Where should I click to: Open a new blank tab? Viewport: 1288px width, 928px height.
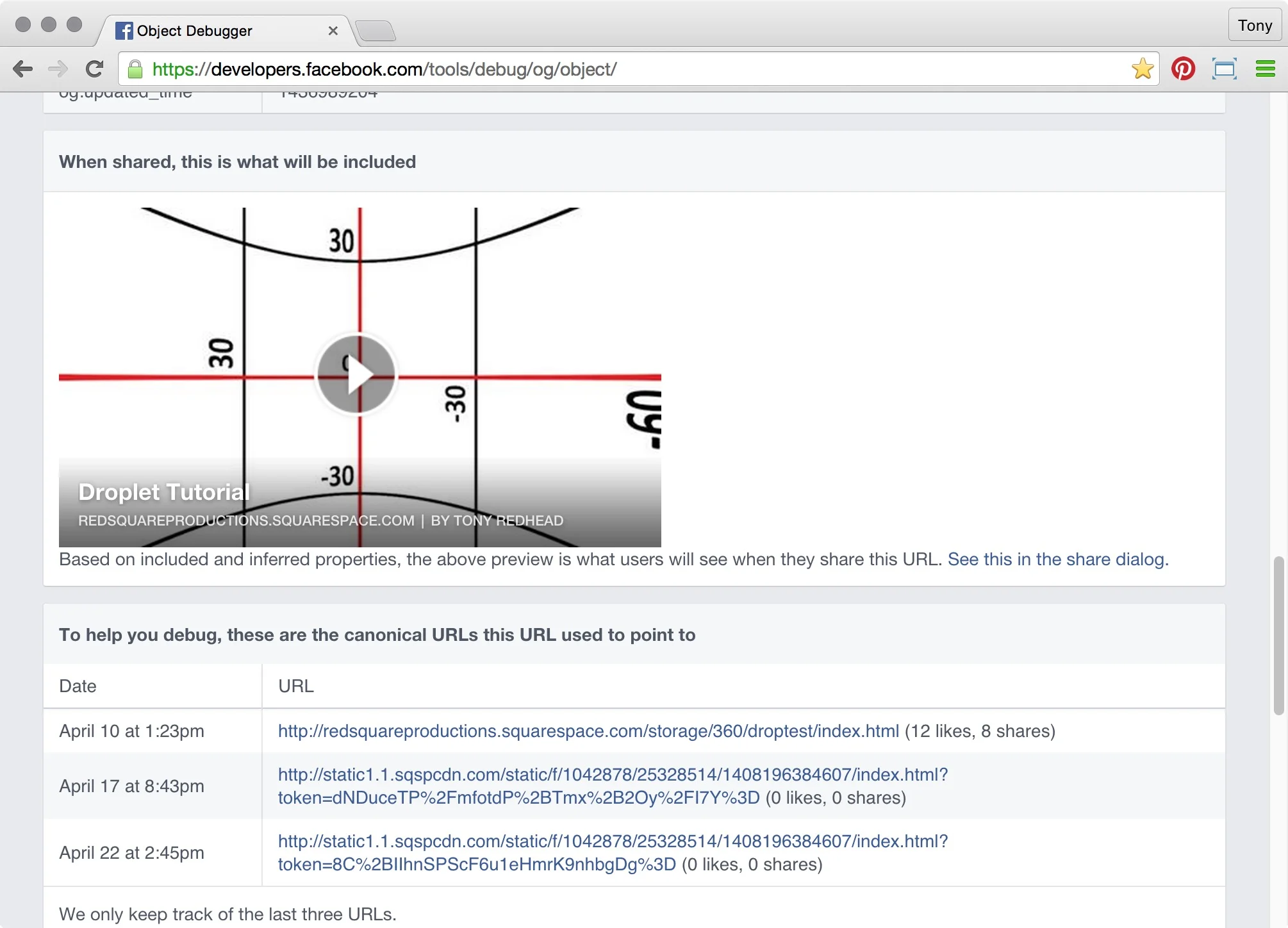coord(376,31)
